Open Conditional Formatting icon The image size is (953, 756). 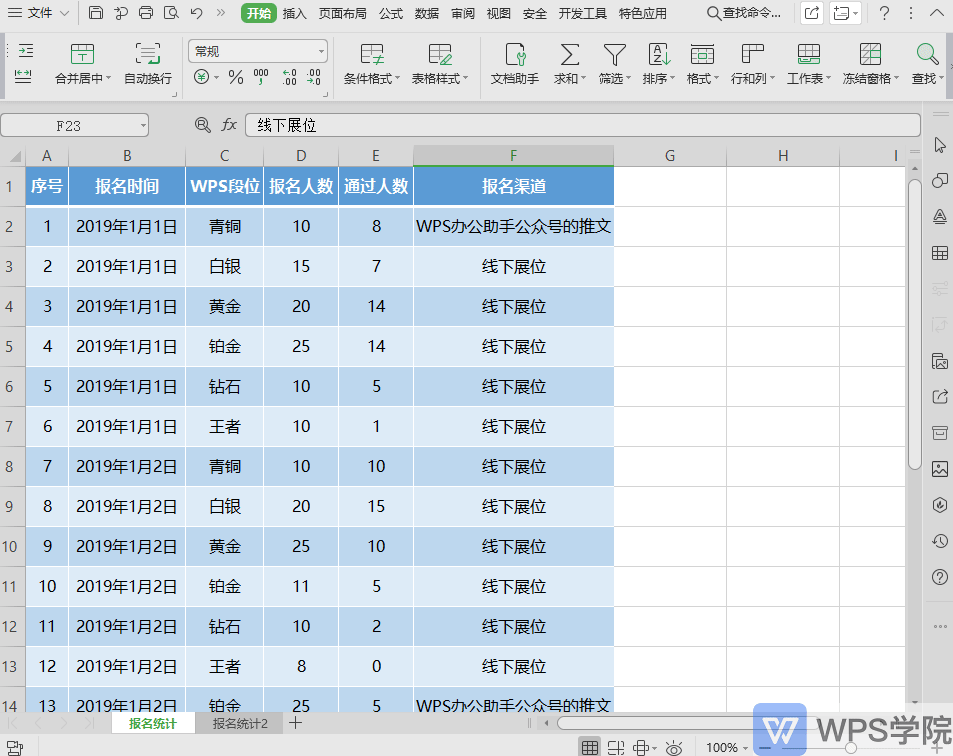tap(371, 54)
